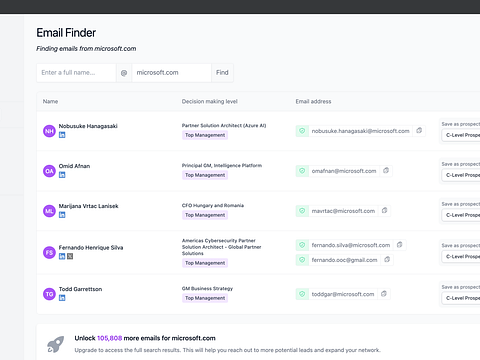This screenshot has width=480, height=360.
Task: Click the Find button
Action: click(222, 73)
